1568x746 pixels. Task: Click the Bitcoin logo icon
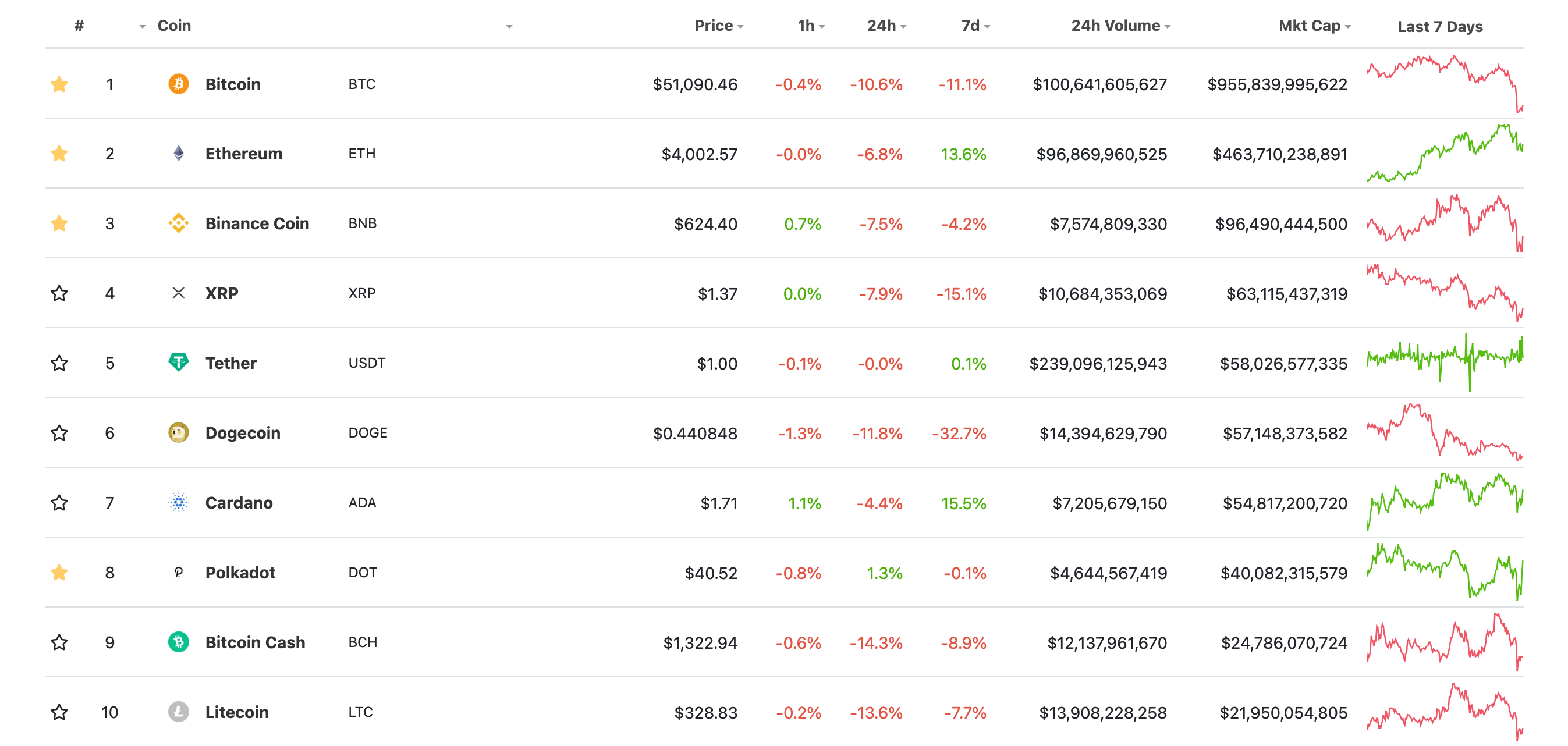point(178,83)
